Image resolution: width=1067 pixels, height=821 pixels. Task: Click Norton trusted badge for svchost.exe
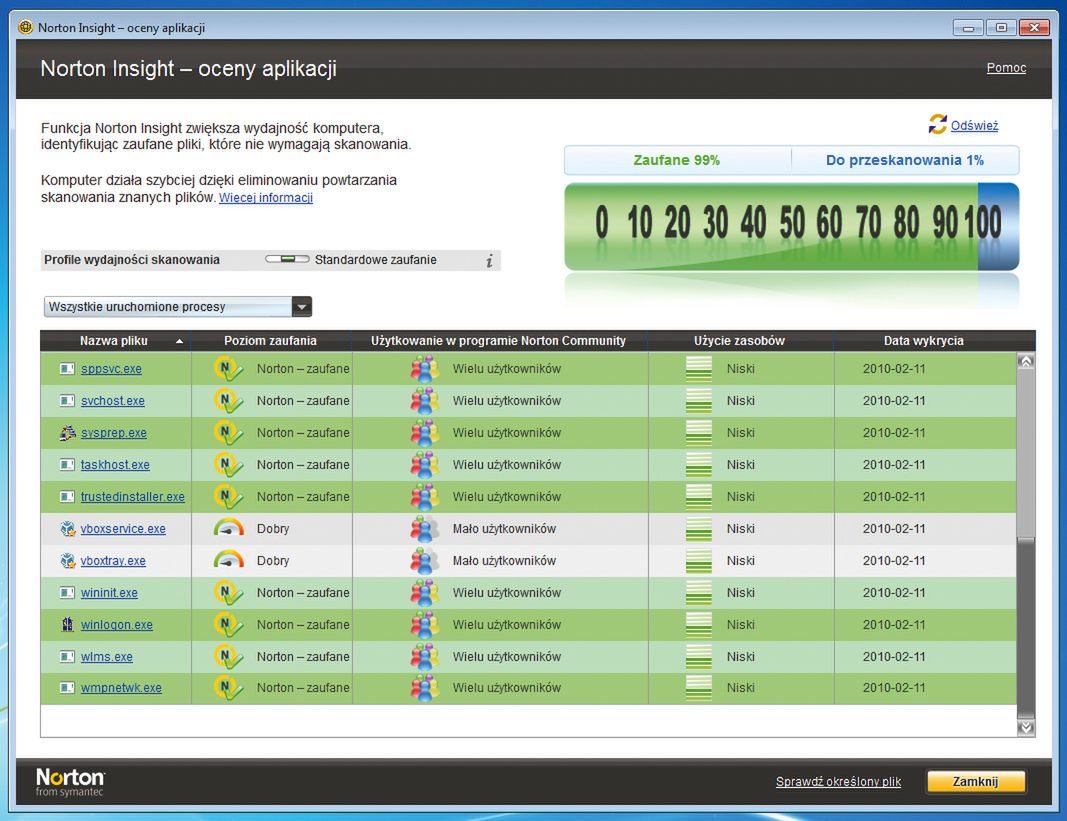click(x=228, y=401)
